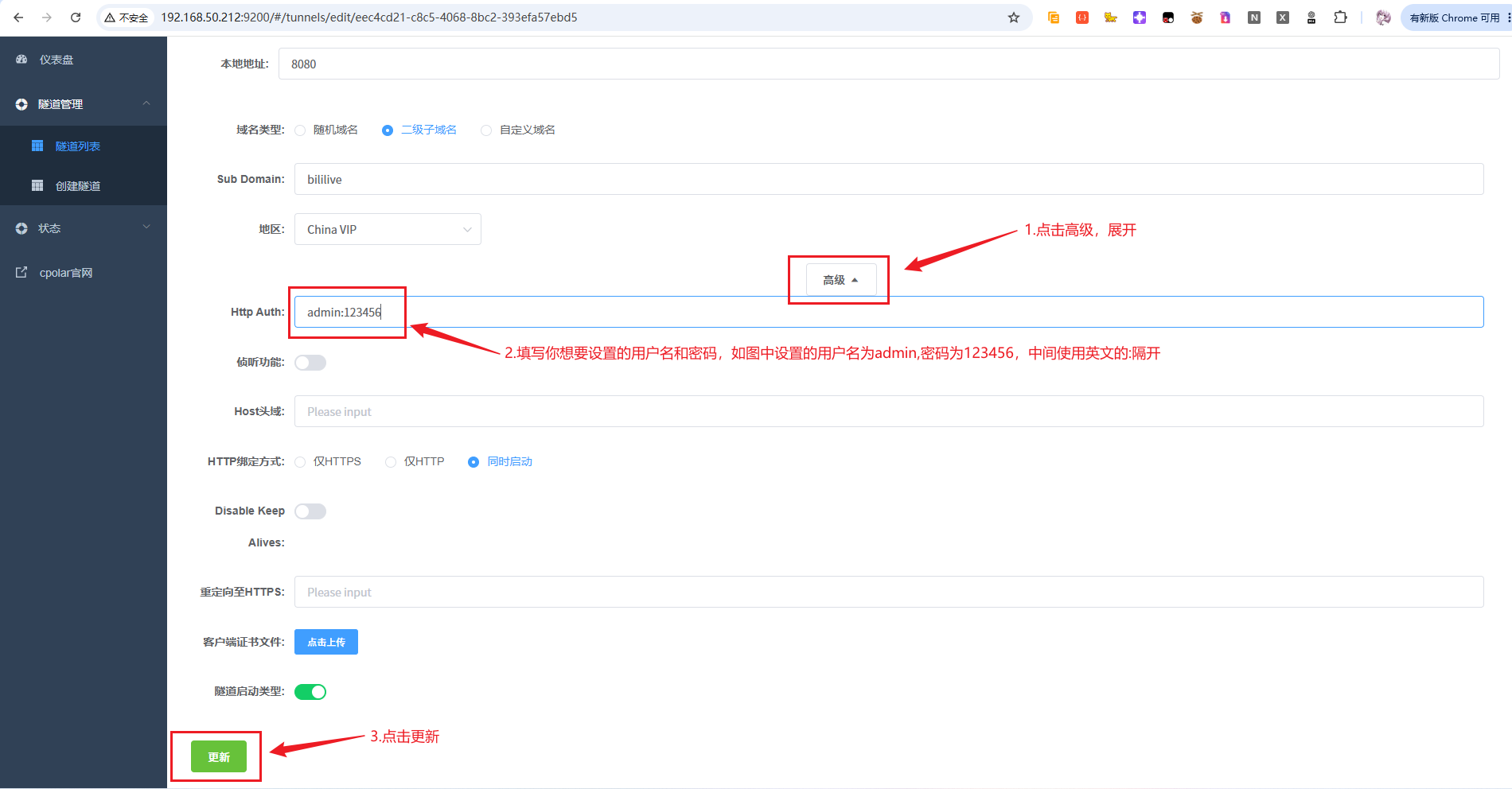Reload the page with refresh icon

(x=76, y=17)
